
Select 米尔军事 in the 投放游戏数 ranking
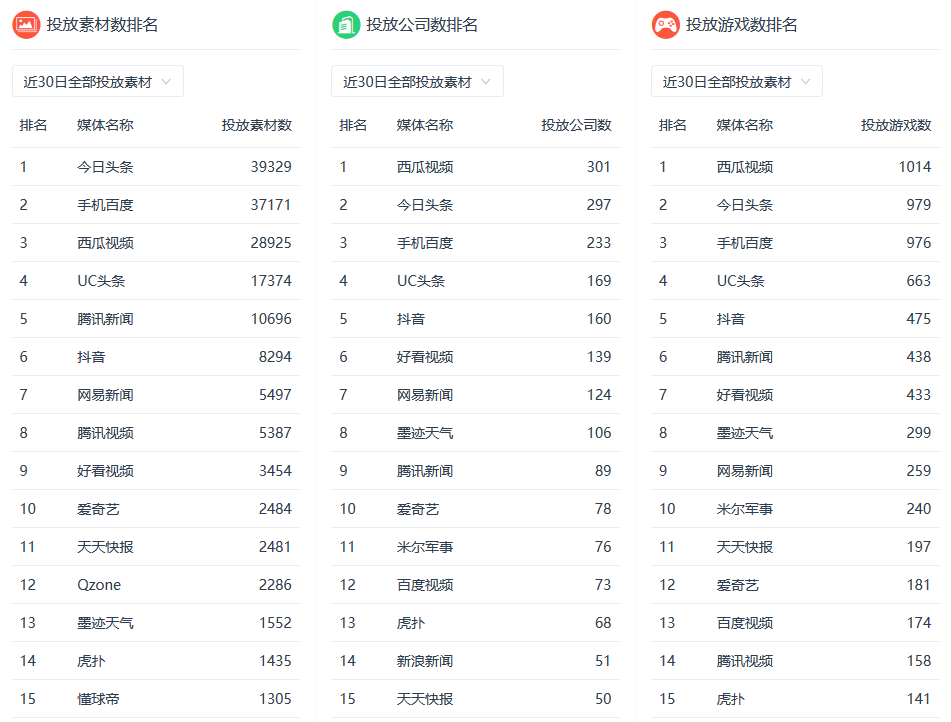tap(744, 509)
